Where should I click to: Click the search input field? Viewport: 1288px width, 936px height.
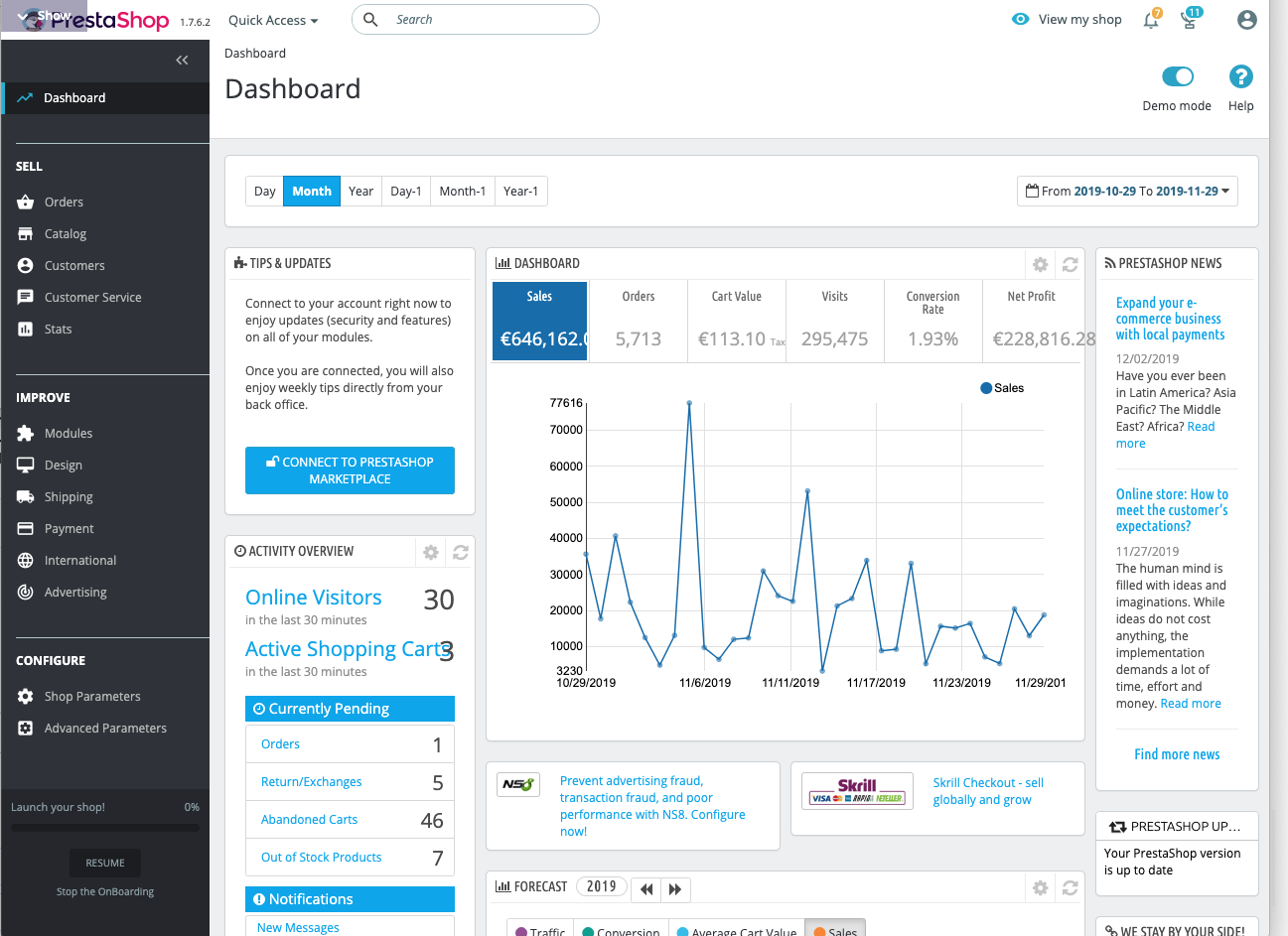click(x=476, y=20)
